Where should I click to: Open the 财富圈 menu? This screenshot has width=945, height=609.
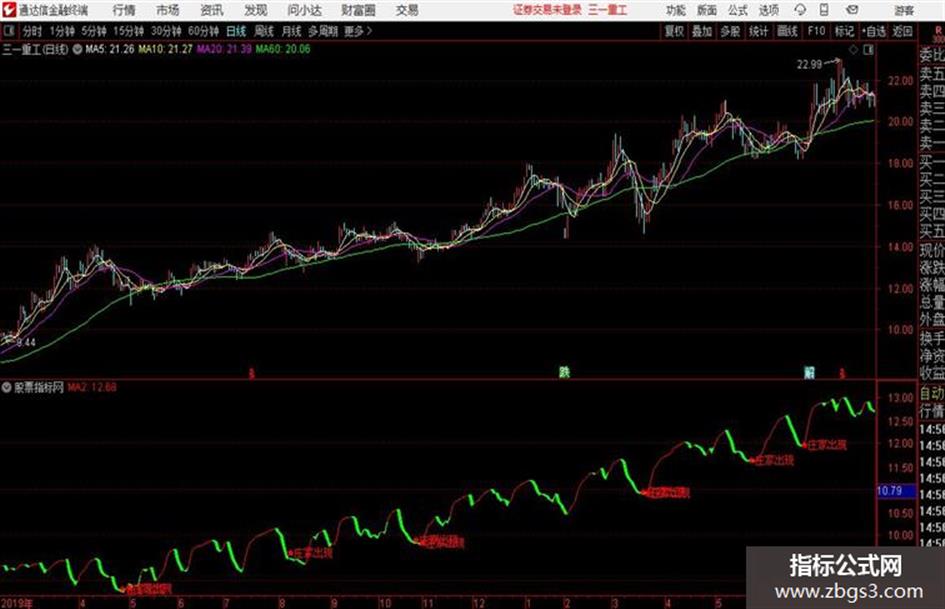tap(358, 10)
